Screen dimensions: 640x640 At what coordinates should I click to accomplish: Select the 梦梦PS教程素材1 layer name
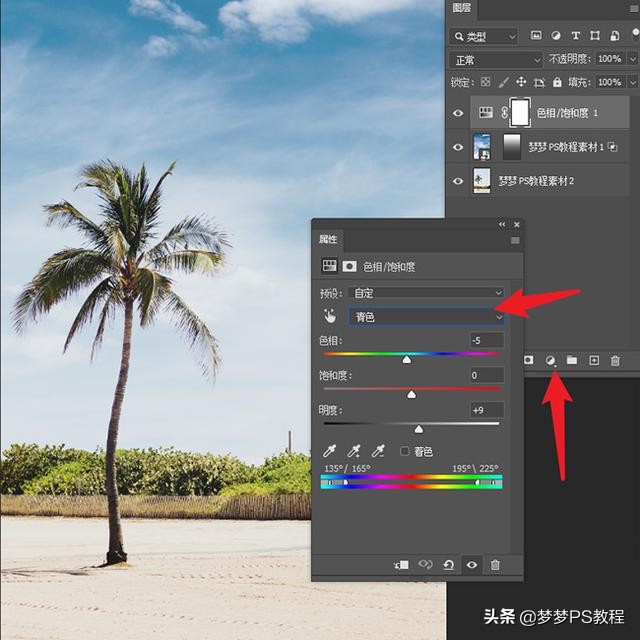coord(566,147)
